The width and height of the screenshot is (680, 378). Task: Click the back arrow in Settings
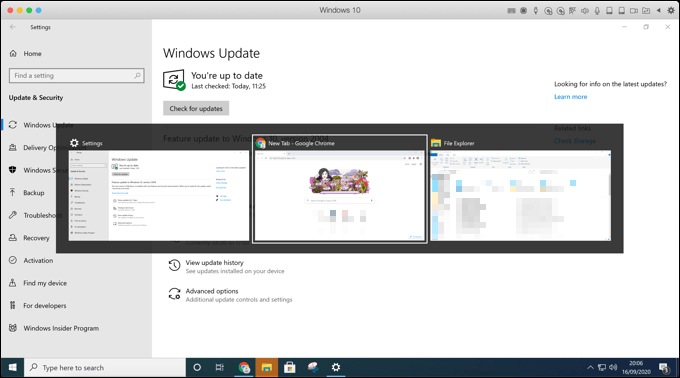pos(13,27)
